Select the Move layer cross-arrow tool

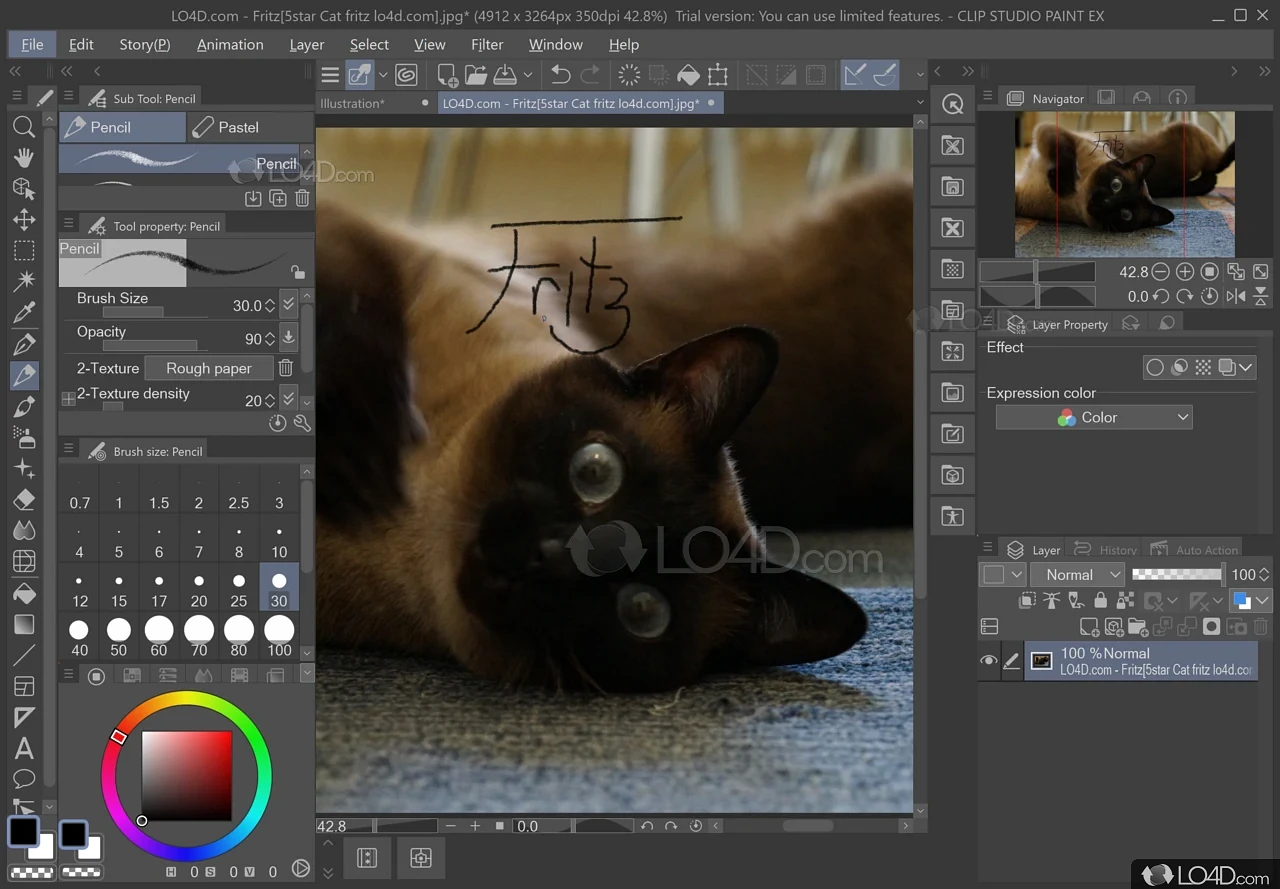click(x=24, y=220)
